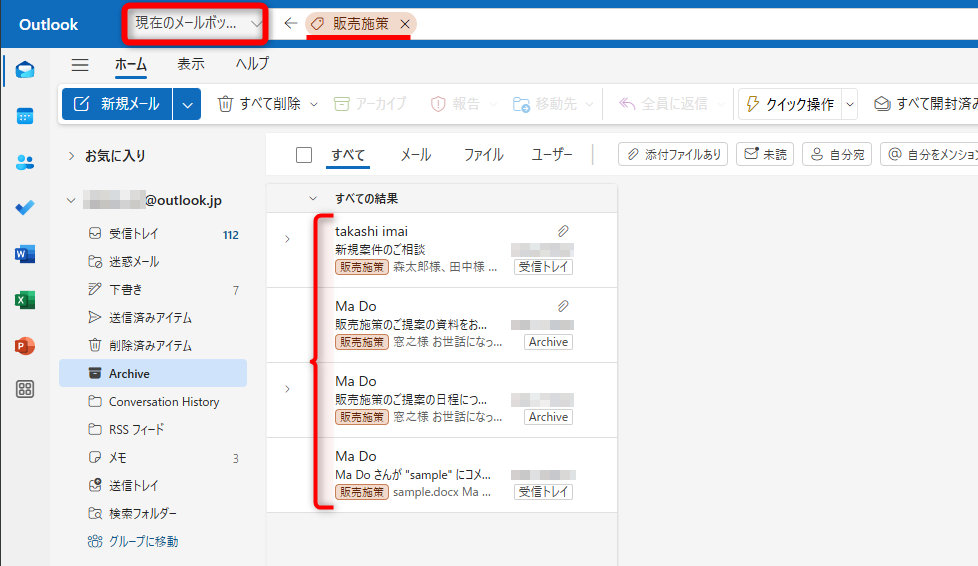
Task: Click the attachment clip on 販売施策のご提案の資料 mail
Action: pos(563,306)
